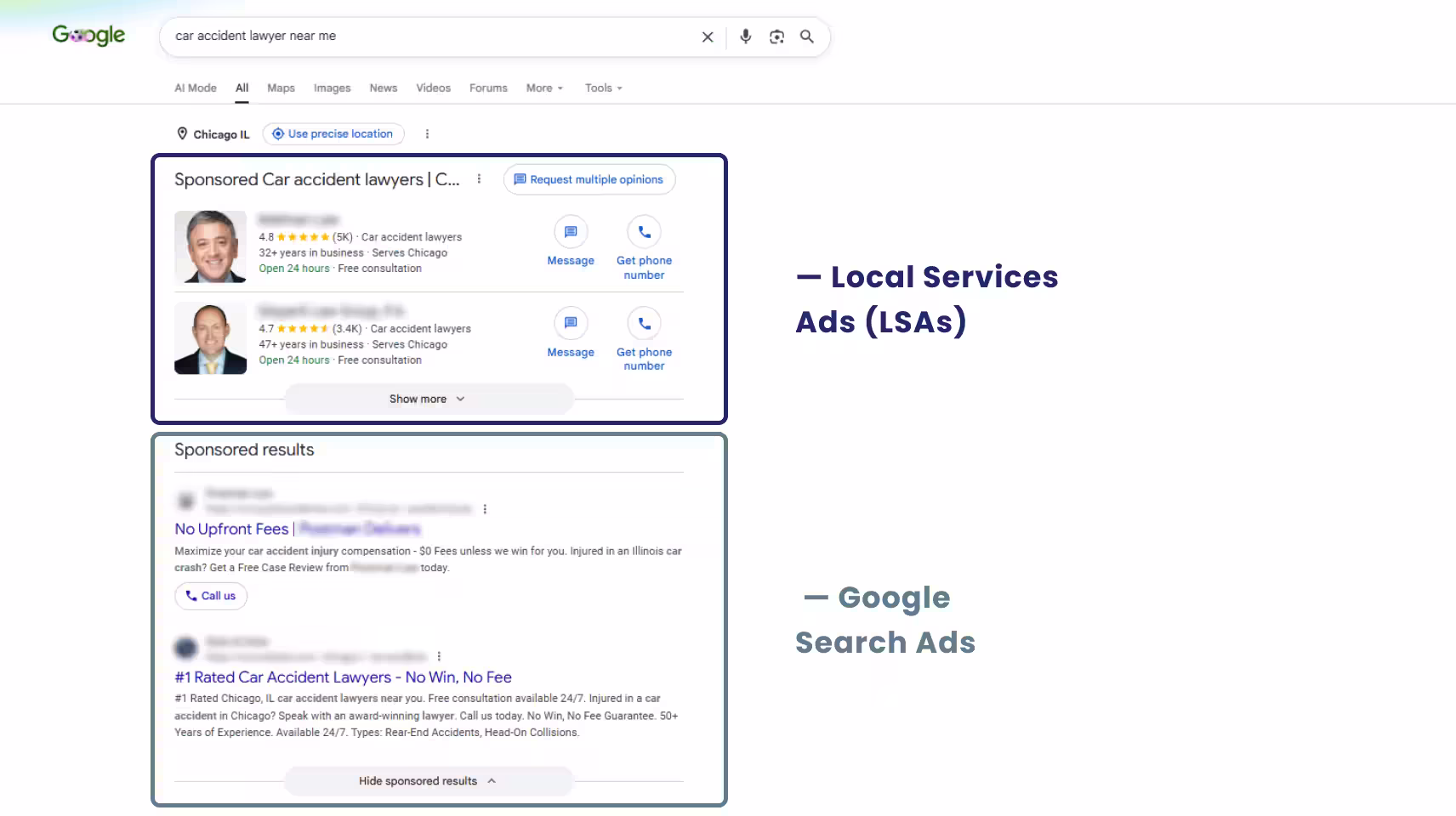Viewport: 1456px width, 816px height.
Task: Click Use precise location button
Action: tap(333, 134)
